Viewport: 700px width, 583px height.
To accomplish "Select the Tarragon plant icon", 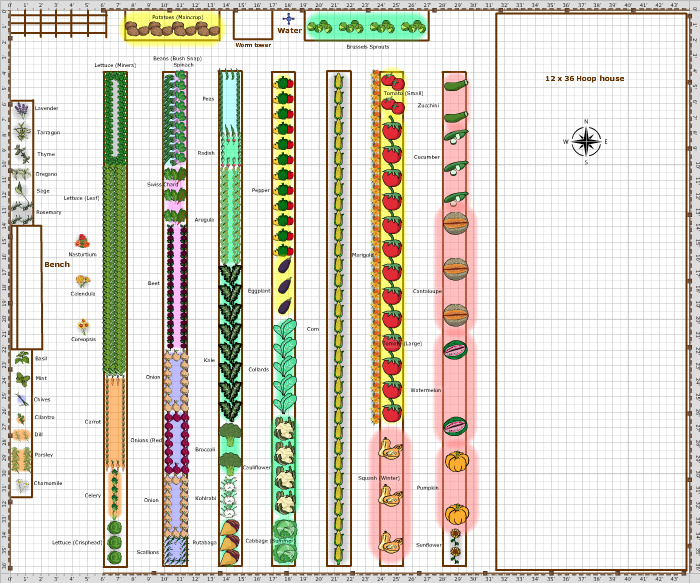I will click(21, 131).
